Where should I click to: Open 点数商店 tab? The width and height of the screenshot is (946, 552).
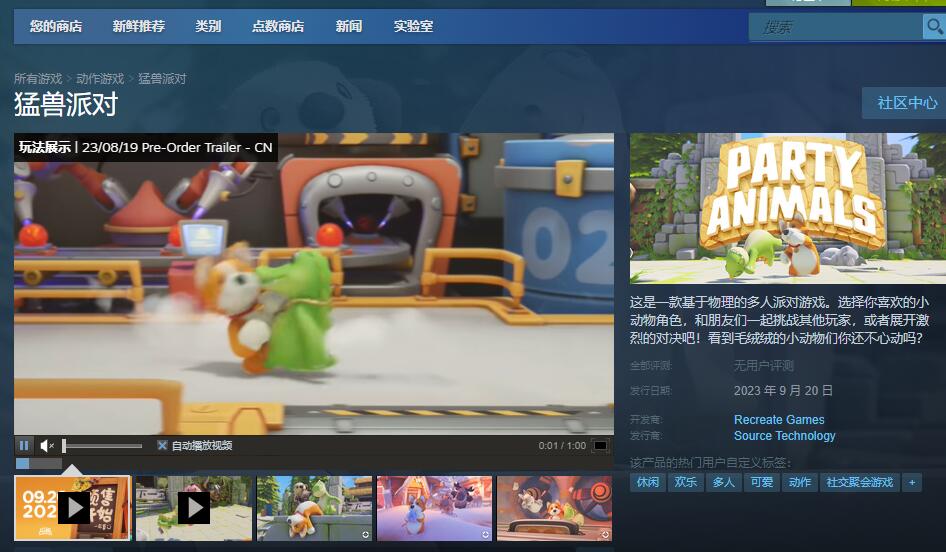coord(278,26)
